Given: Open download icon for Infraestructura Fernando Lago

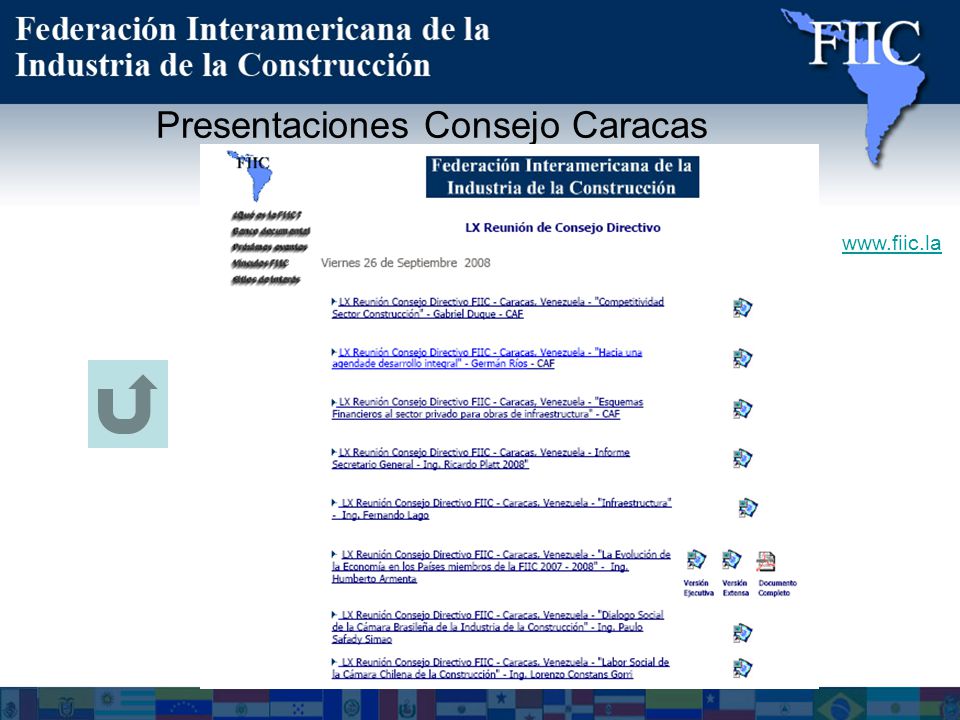Looking at the screenshot, I should pos(748,508).
